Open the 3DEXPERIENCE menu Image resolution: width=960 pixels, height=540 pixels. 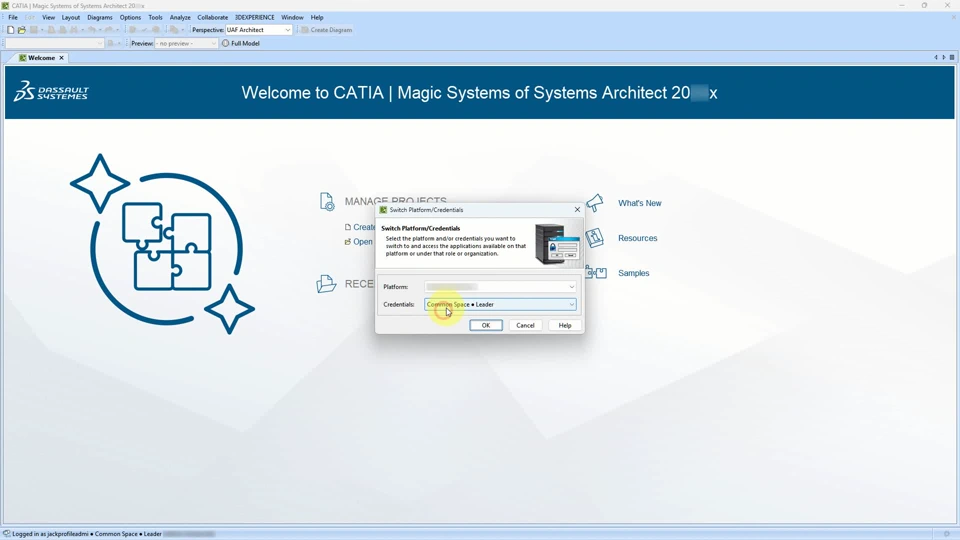pos(255,18)
